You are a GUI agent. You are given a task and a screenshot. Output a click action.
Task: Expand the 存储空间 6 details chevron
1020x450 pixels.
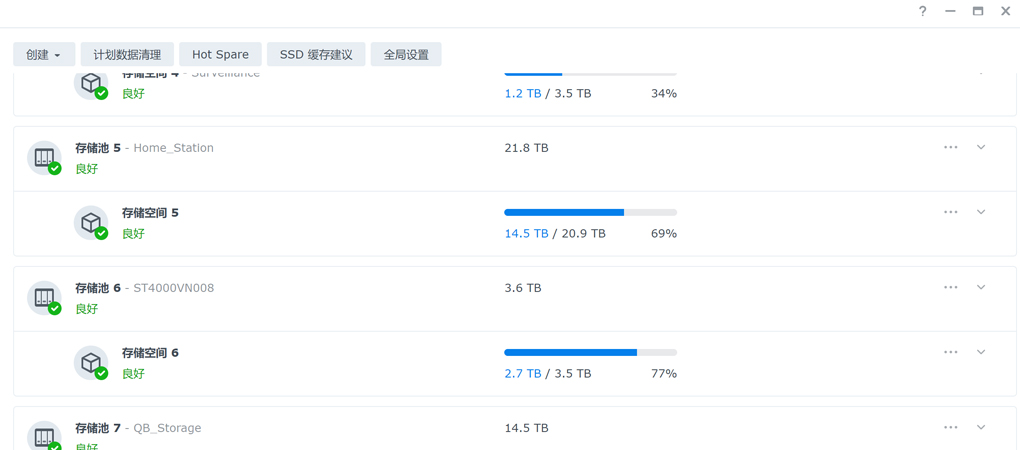click(982, 352)
